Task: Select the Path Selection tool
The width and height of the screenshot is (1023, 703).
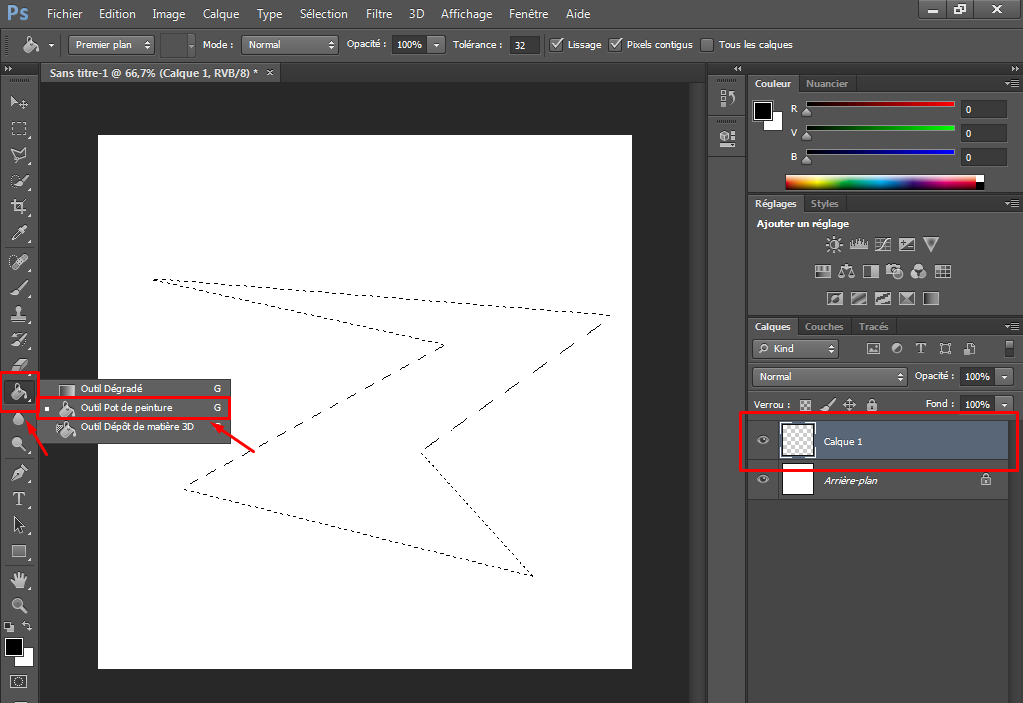Action: pyautogui.click(x=19, y=525)
